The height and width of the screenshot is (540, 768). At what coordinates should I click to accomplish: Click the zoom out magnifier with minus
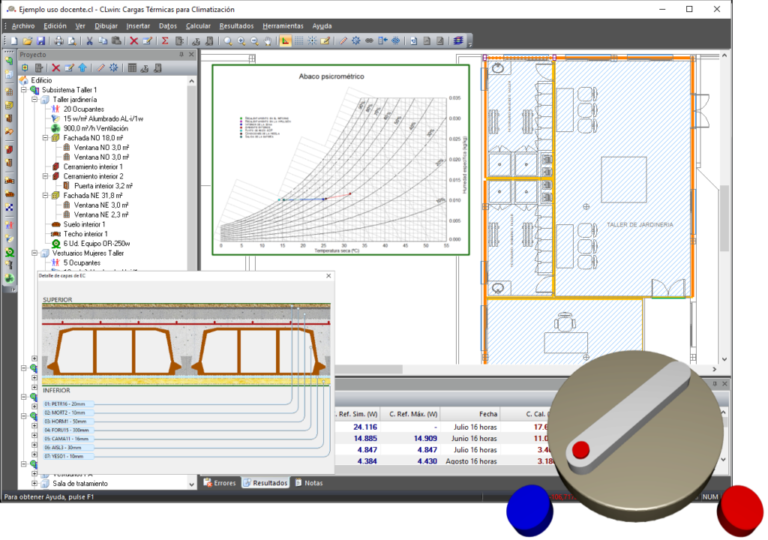(255, 41)
